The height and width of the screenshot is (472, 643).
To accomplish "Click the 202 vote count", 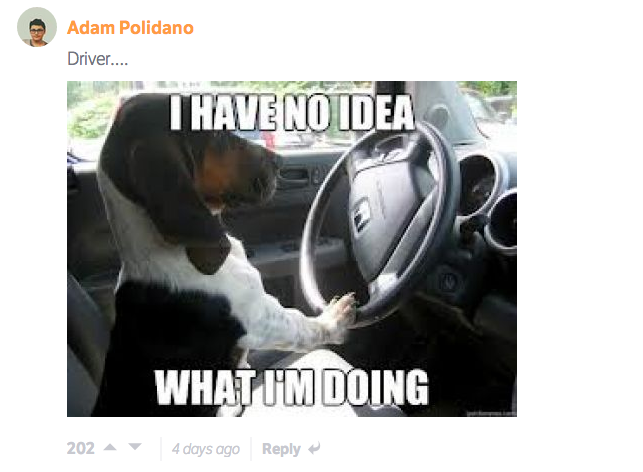I will pos(81,448).
